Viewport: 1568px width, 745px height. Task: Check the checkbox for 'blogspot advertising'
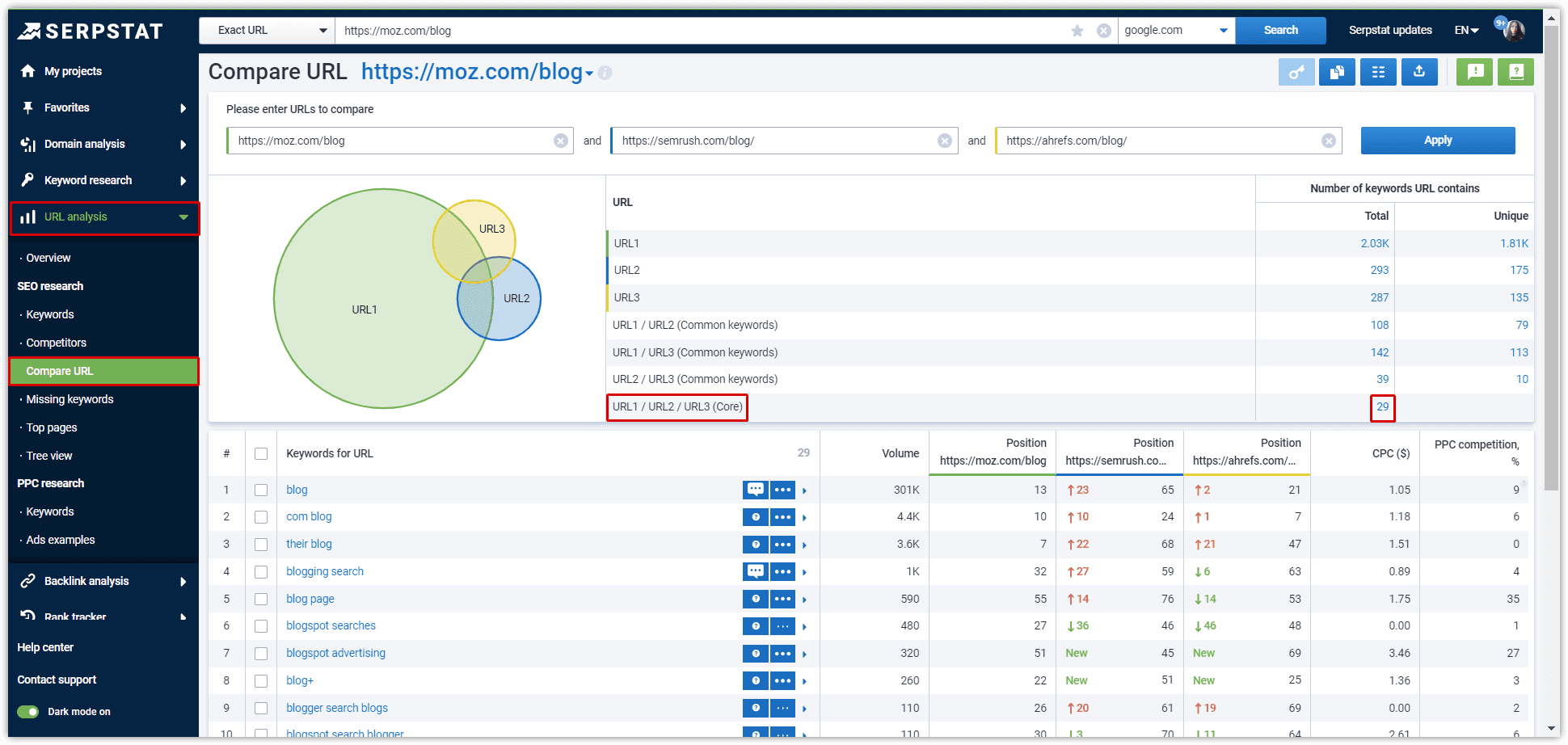pos(261,654)
